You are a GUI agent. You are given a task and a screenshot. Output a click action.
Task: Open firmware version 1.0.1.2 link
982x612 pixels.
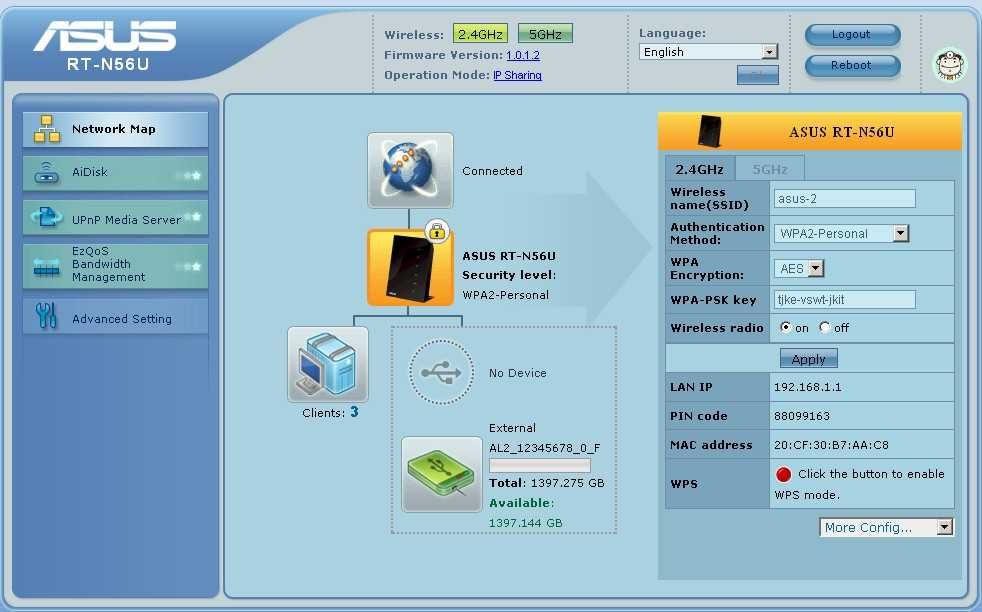[523, 55]
